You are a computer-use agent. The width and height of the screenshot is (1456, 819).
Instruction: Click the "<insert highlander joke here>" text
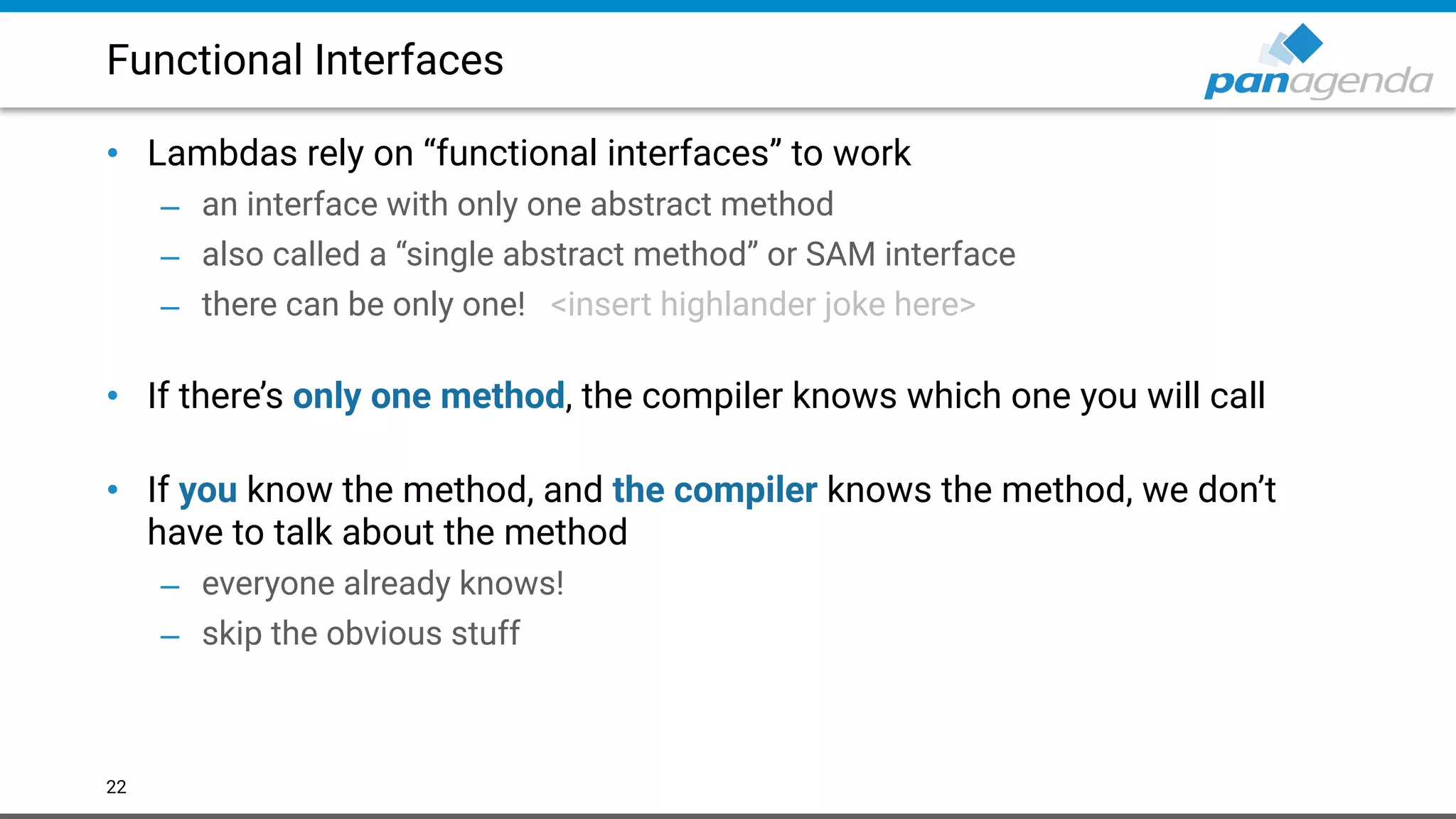763,304
